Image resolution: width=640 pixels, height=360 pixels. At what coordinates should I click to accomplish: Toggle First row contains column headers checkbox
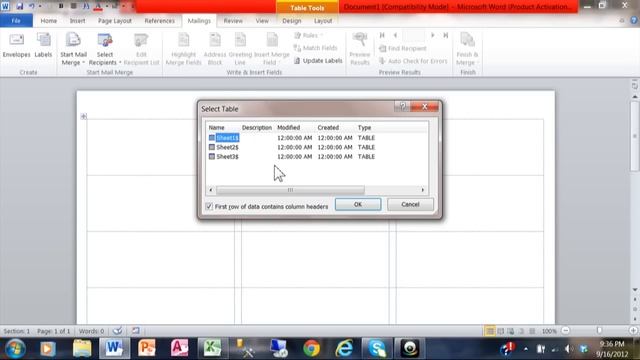coord(209,207)
